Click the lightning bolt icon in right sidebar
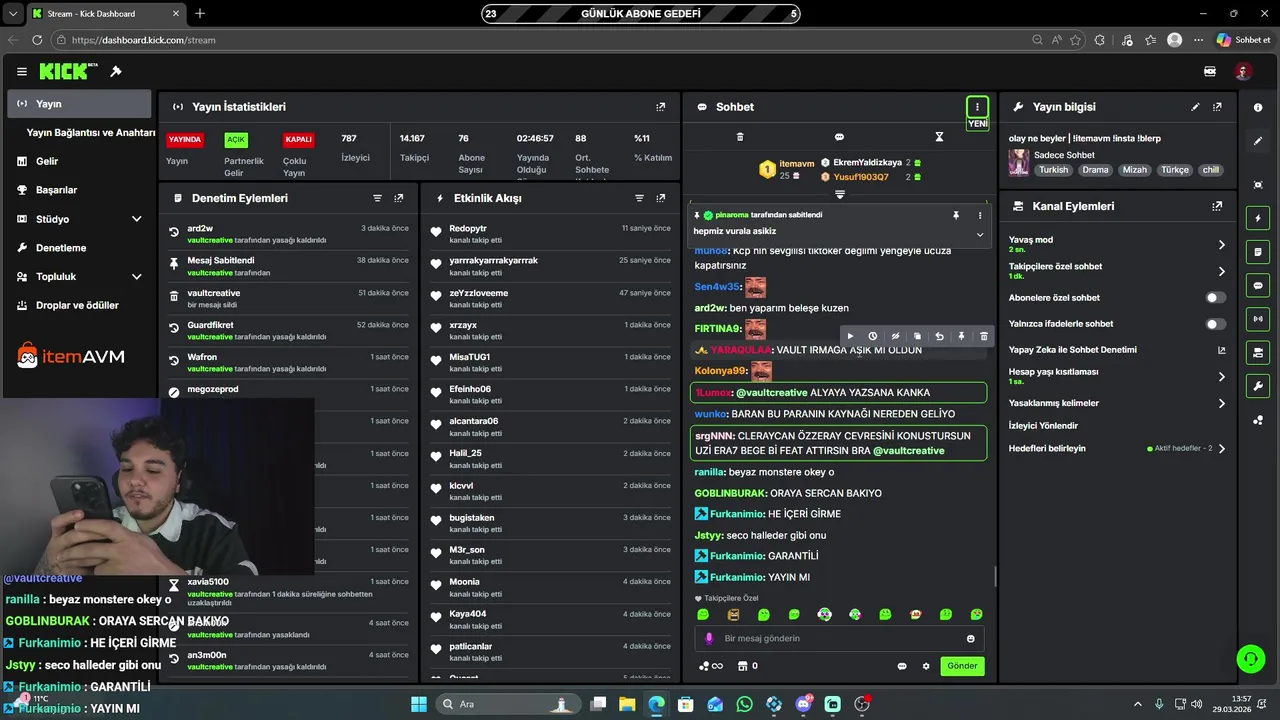Image resolution: width=1280 pixels, height=720 pixels. [1258, 218]
